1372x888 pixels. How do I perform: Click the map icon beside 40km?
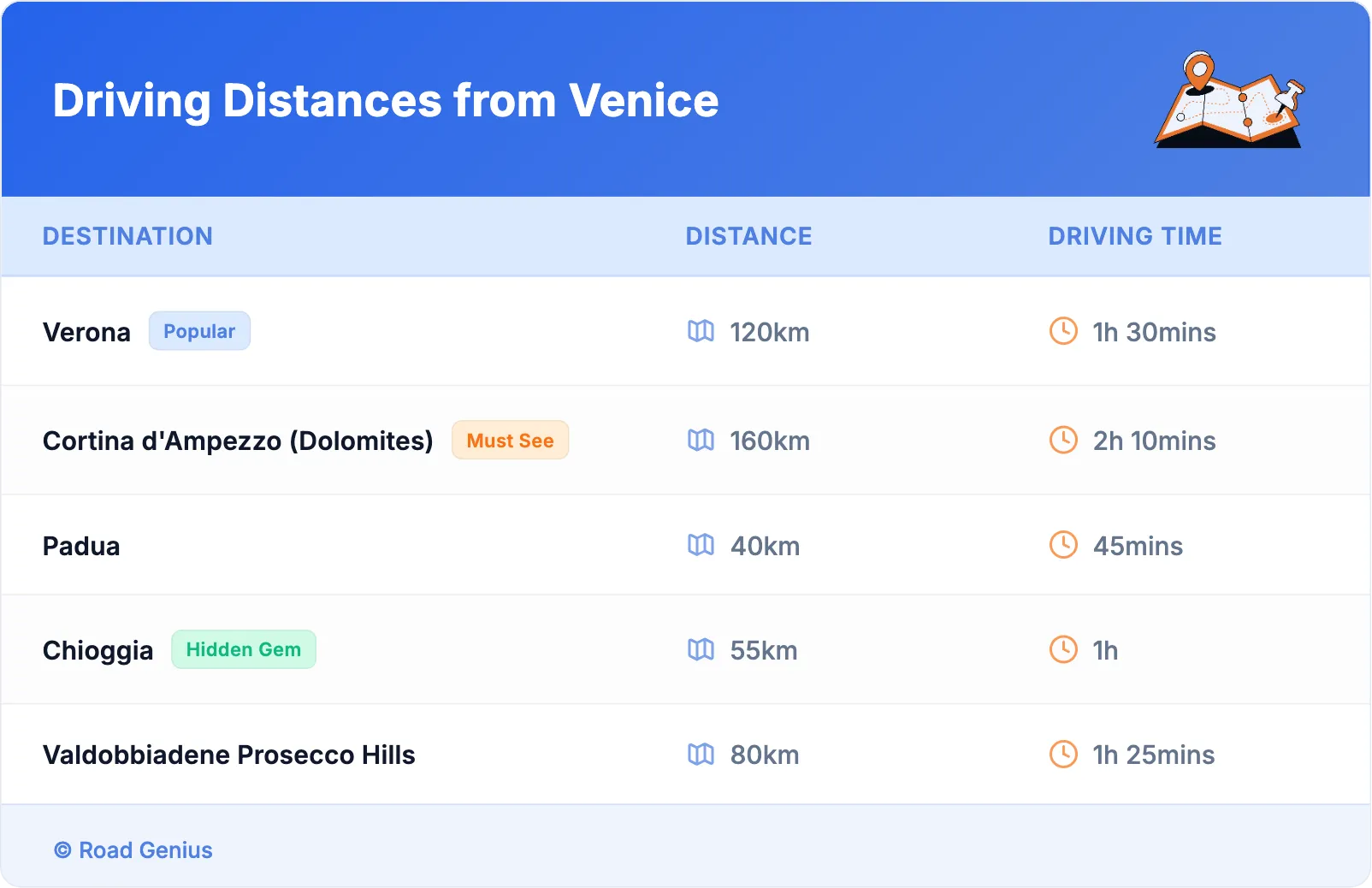pyautogui.click(x=701, y=545)
